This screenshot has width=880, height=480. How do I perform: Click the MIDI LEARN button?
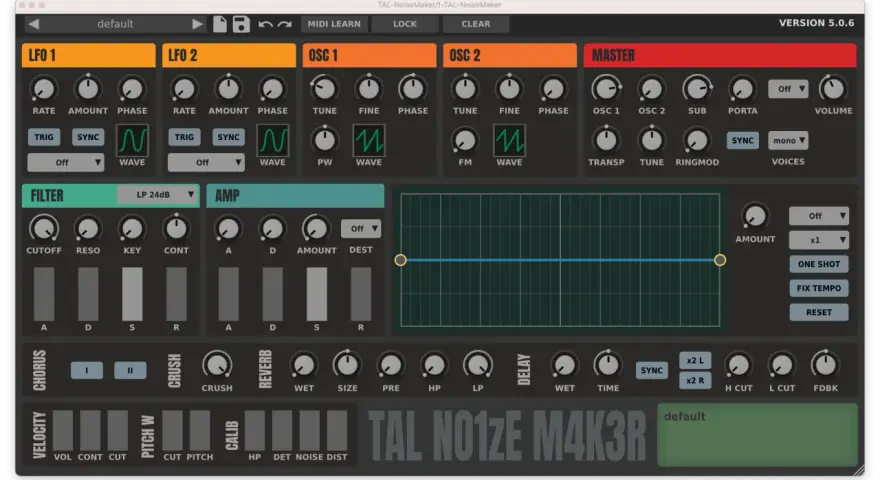pos(334,24)
